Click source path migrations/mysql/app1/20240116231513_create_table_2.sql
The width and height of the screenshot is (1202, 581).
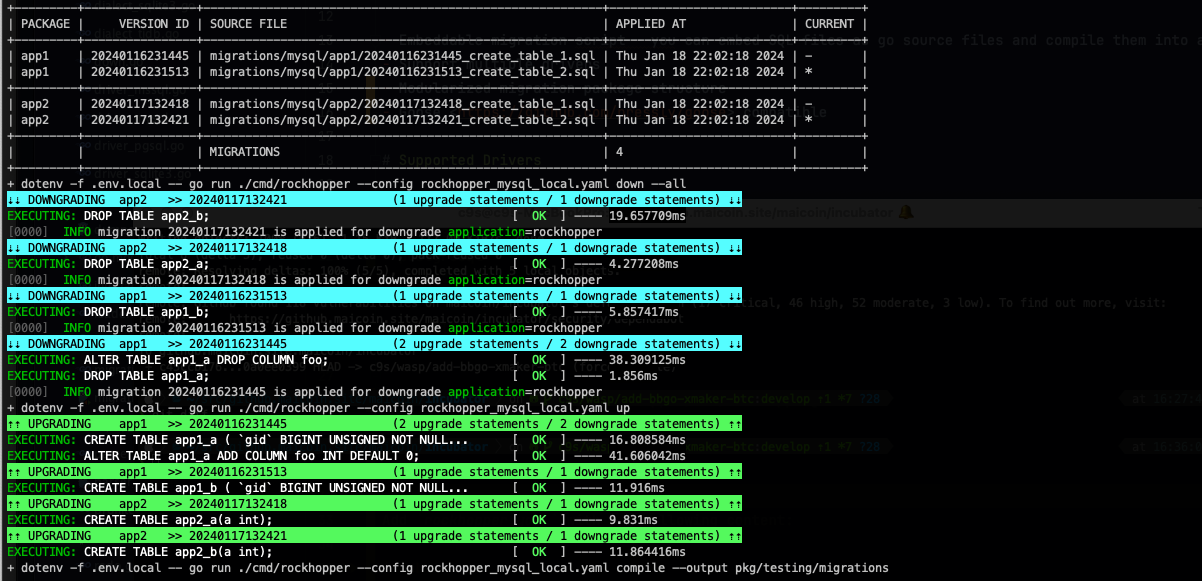(x=403, y=72)
